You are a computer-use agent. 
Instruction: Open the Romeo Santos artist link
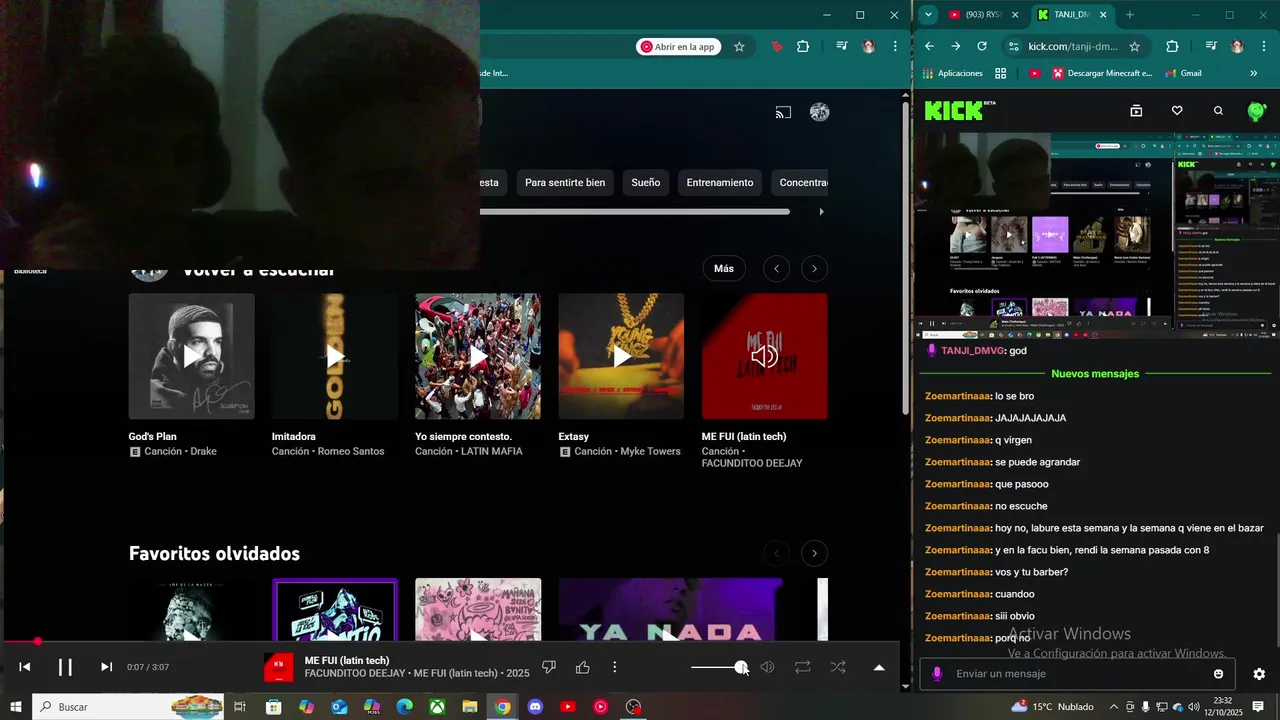pyautogui.click(x=351, y=451)
